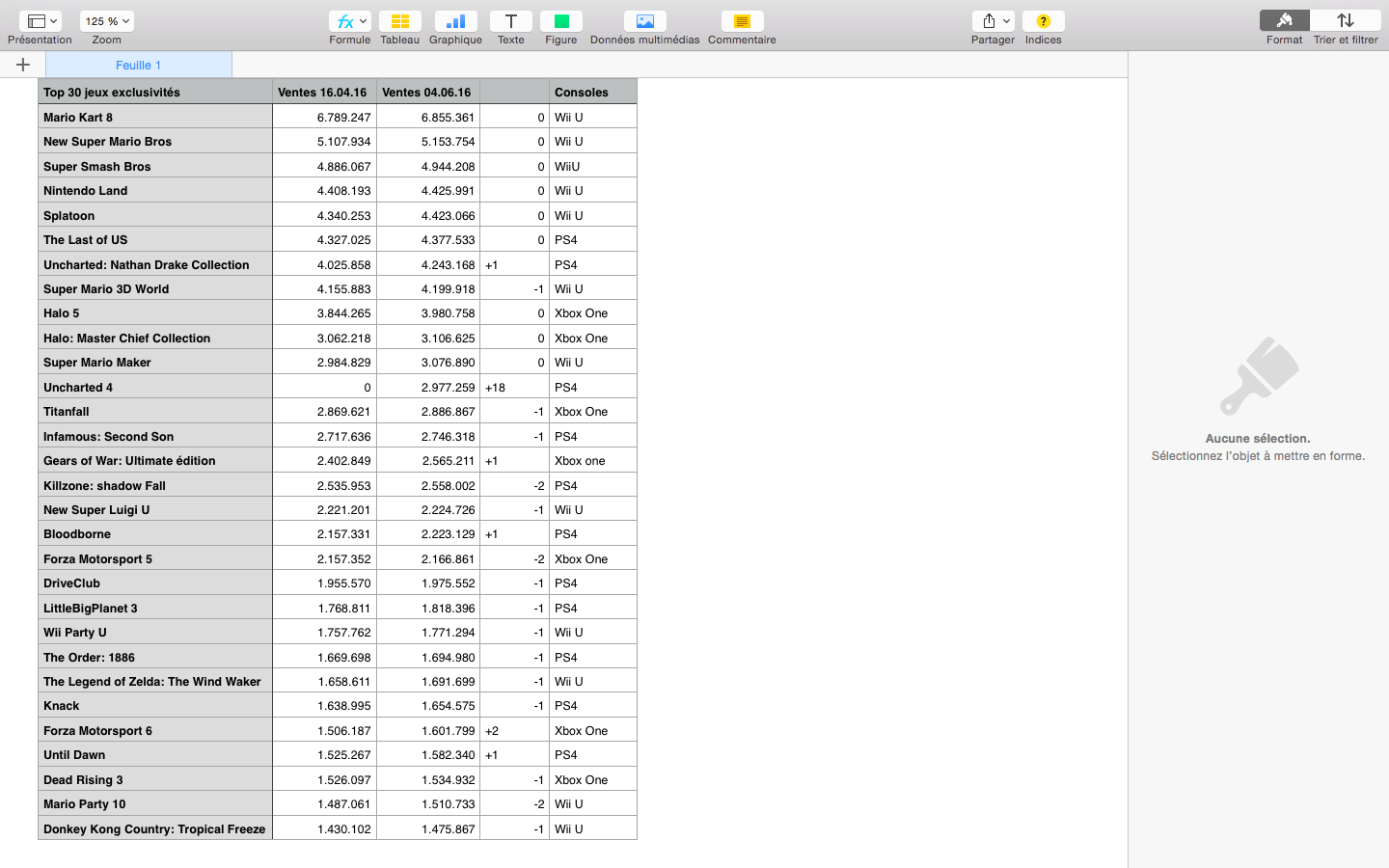
Task: Open the 125 % zoom dropdown
Action: click(107, 21)
